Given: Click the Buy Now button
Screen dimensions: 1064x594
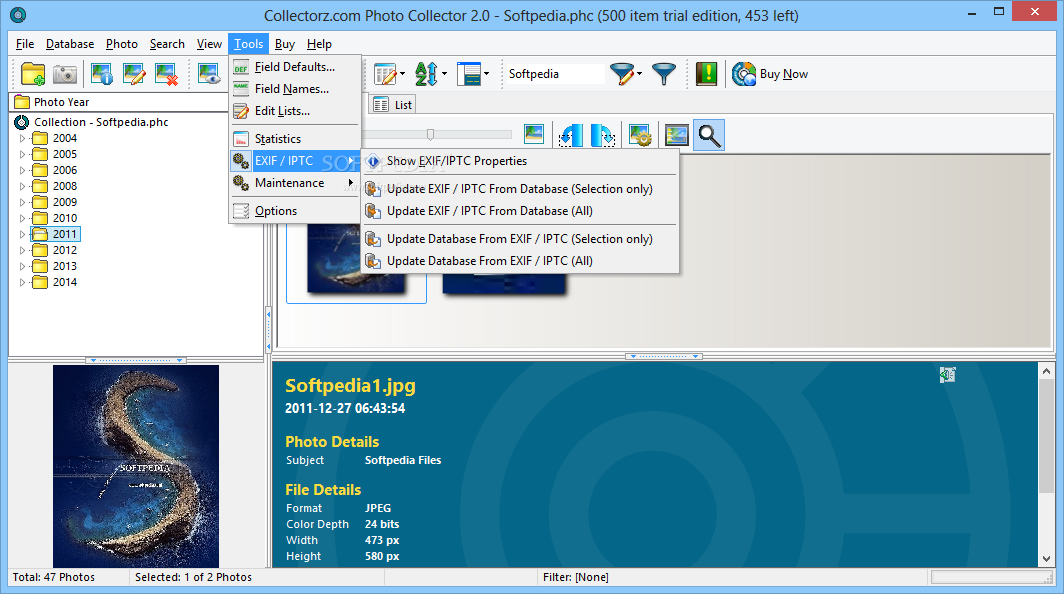Looking at the screenshot, I should click(770, 74).
